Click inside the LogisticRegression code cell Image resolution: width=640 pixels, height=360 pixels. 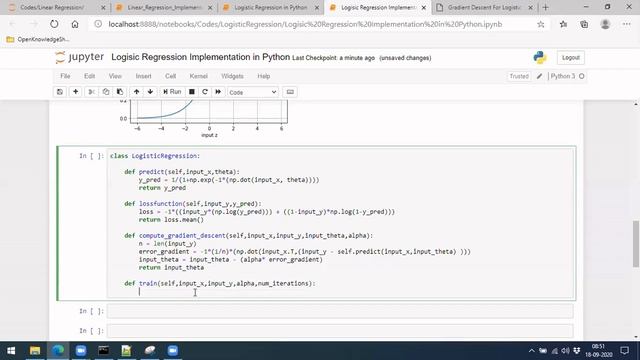pos(340,223)
